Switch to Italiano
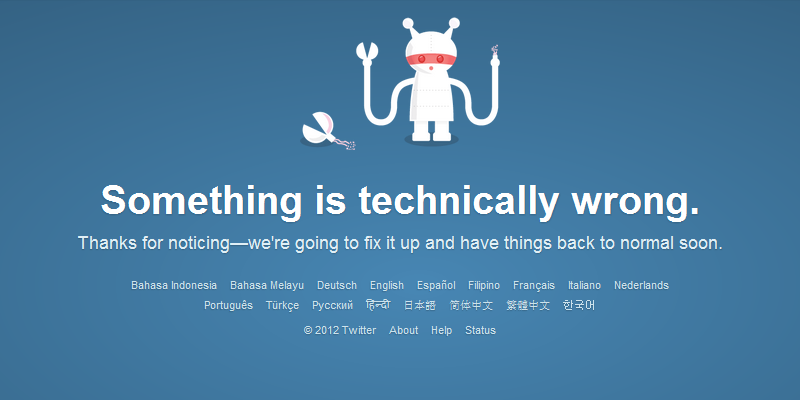The height and width of the screenshot is (400, 800). (584, 285)
